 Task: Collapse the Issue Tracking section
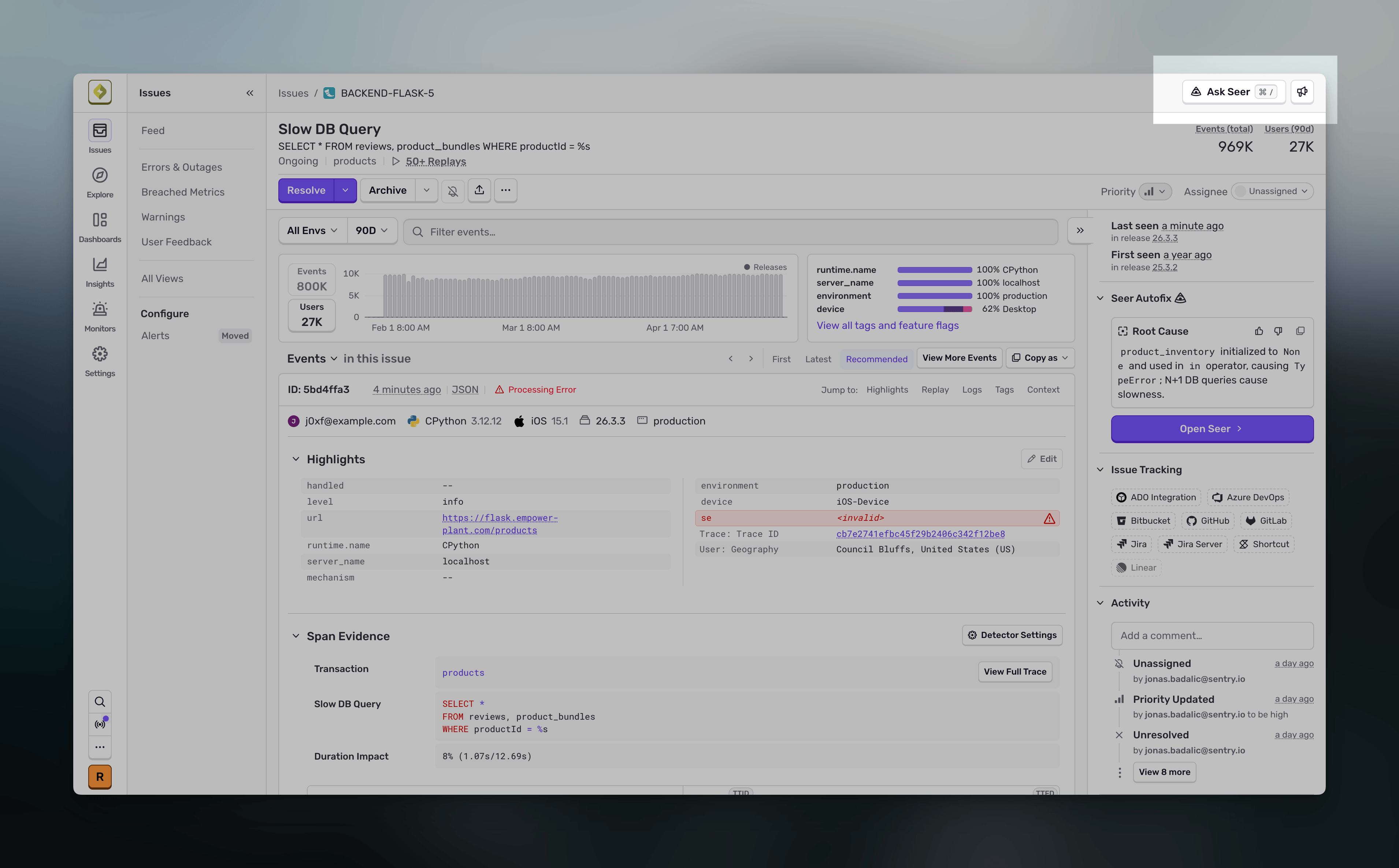tap(1100, 469)
